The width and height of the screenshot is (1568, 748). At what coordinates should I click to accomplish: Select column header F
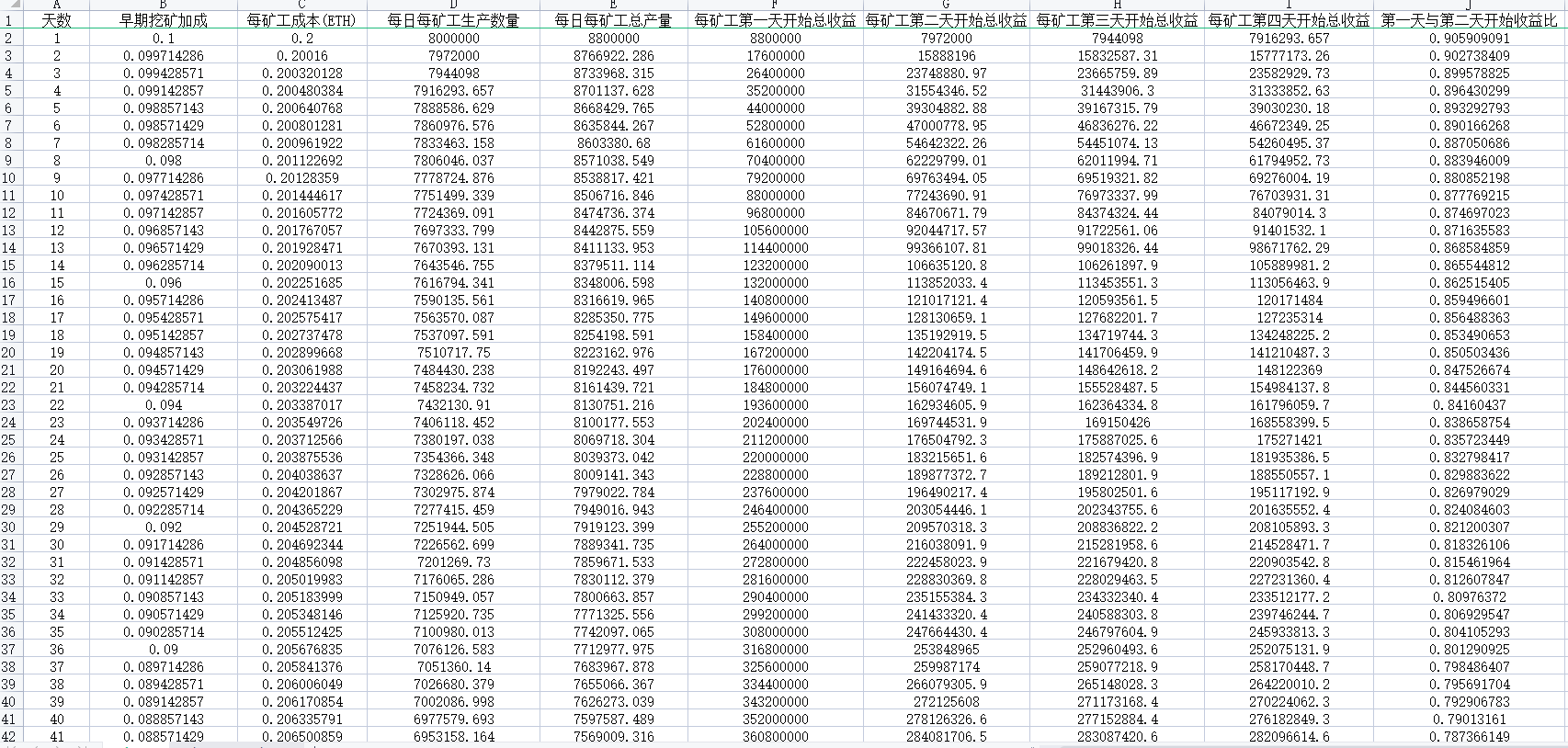776,5
